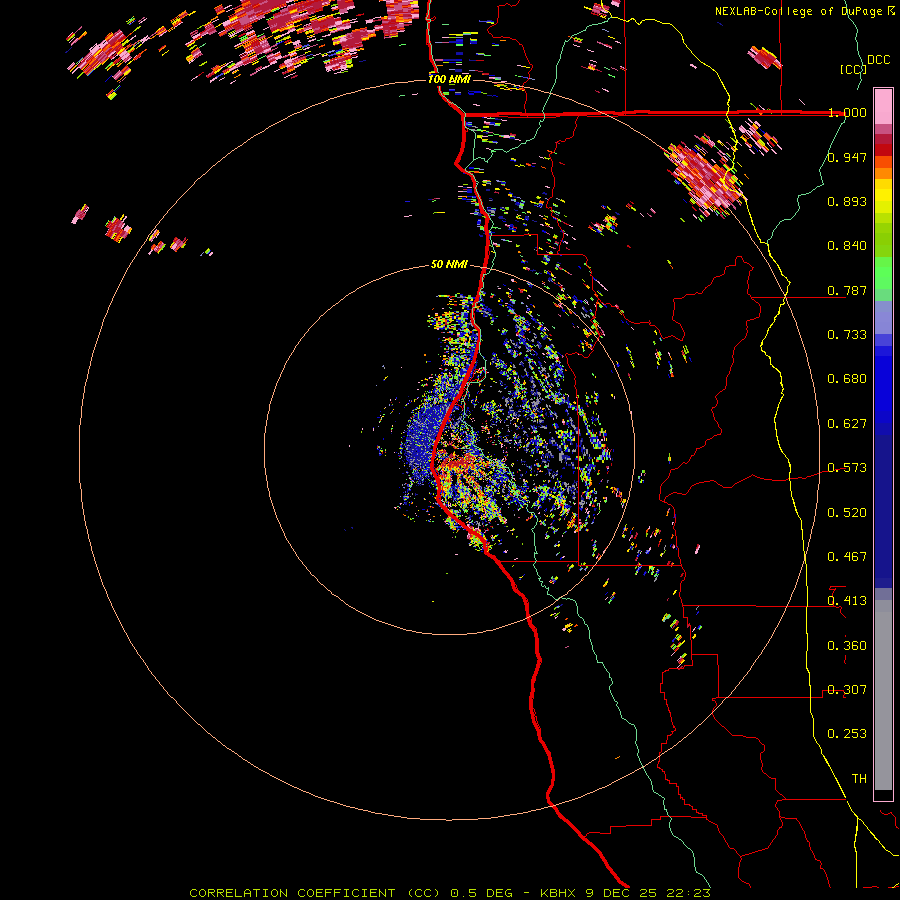Click the KBHX radar site identifier
900x900 pixels.
pos(557,893)
